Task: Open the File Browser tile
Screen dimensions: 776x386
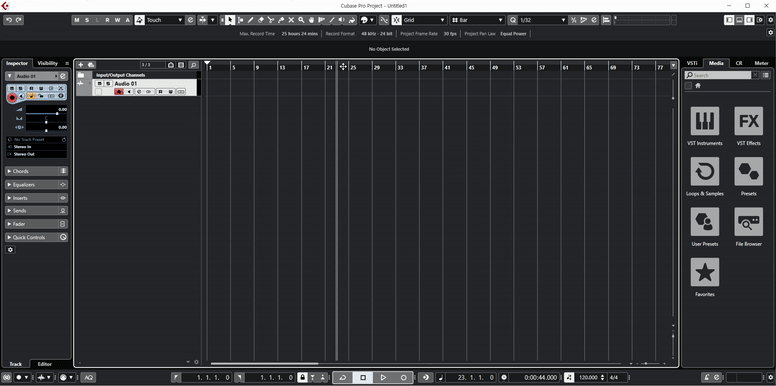Action: 749,222
